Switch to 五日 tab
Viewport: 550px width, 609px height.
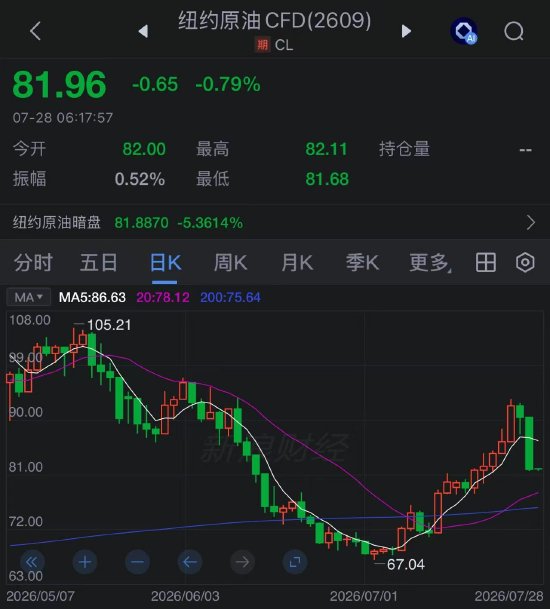99,263
